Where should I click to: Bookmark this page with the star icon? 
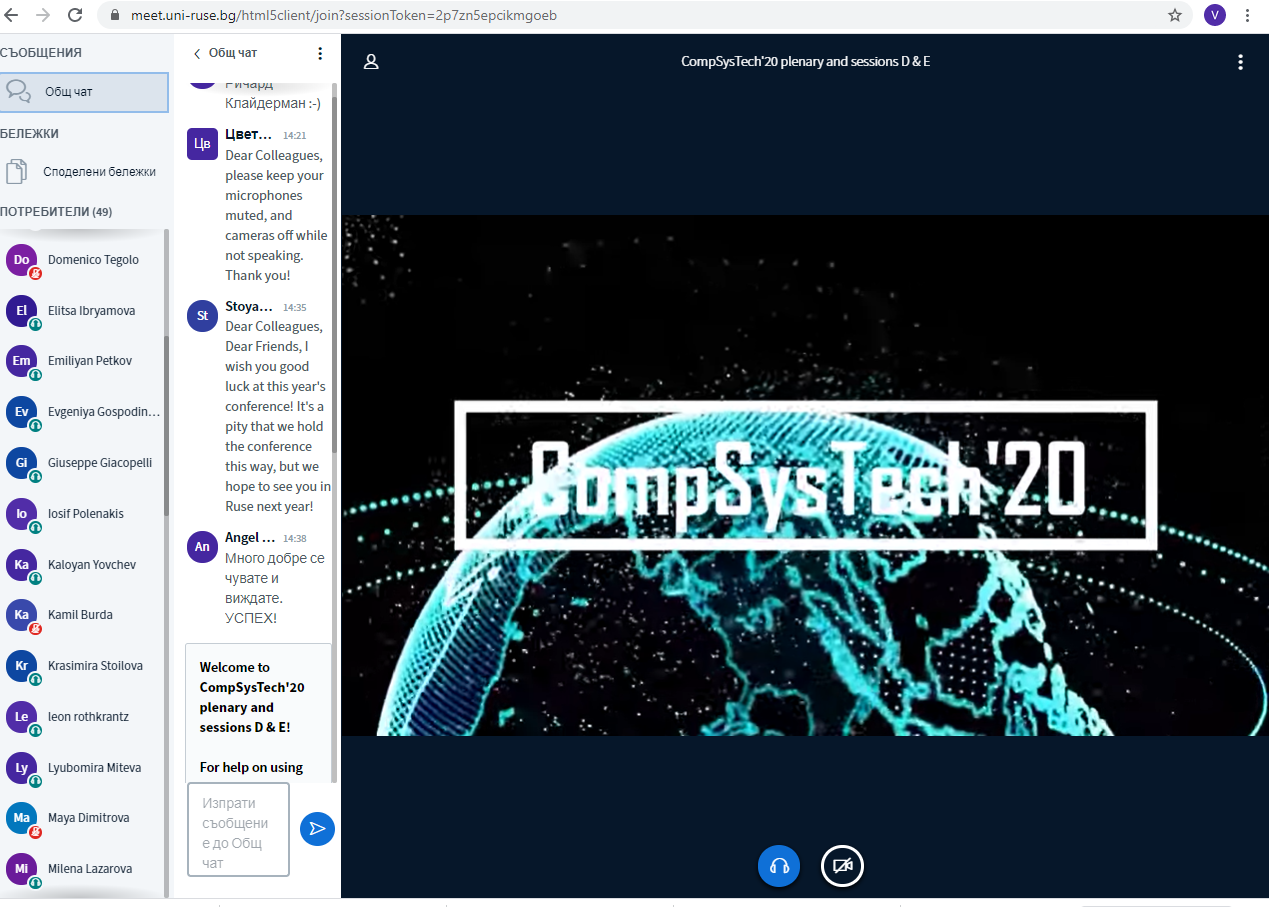(x=1175, y=15)
